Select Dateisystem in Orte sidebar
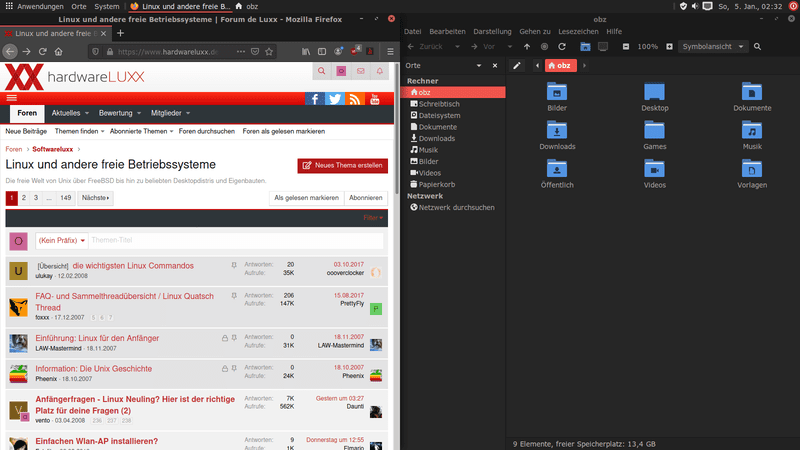Viewport: 800px width, 450px height. pyautogui.click(x=439, y=116)
